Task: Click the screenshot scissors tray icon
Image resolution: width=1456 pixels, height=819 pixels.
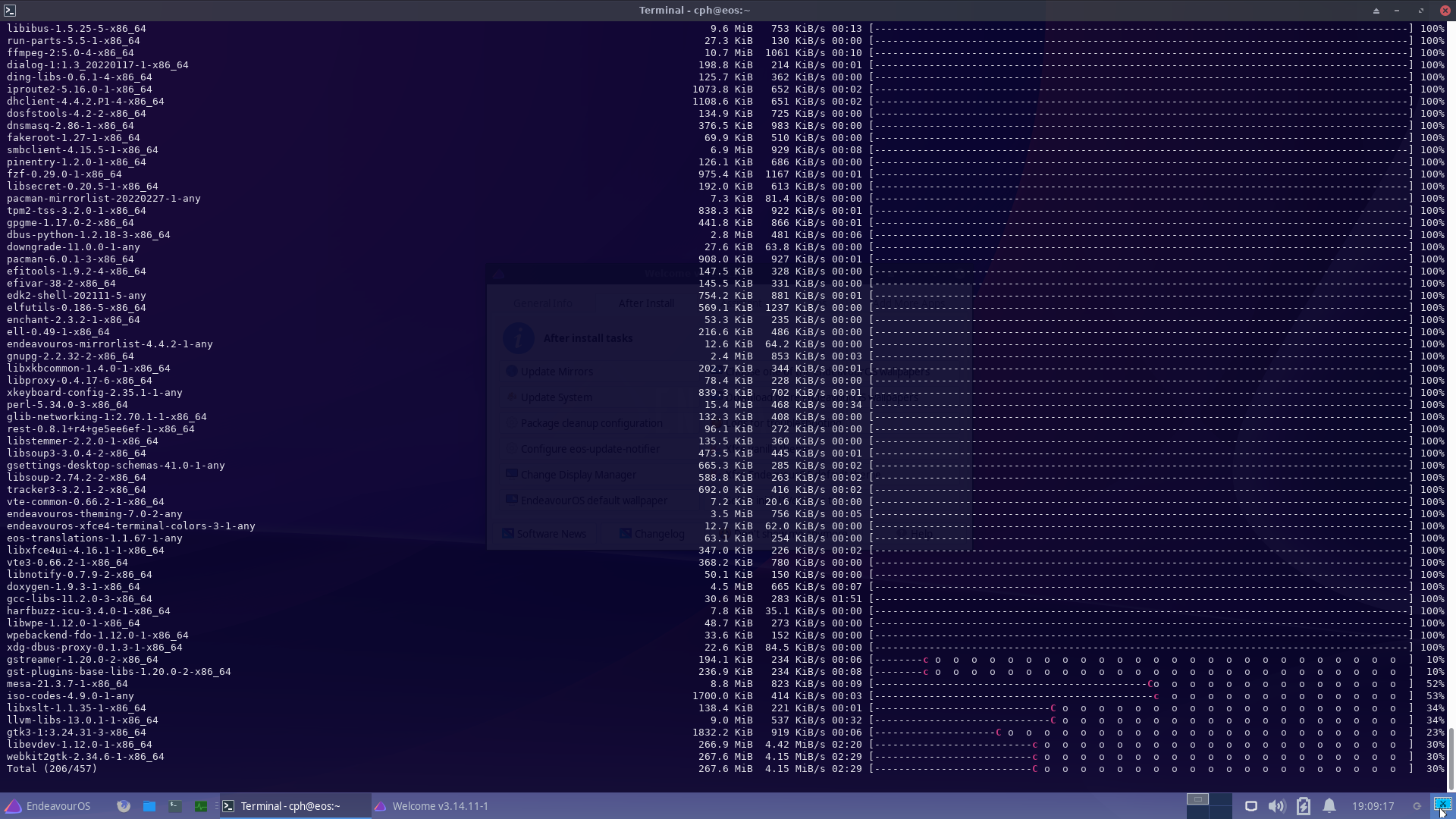Action: [x=1442, y=805]
